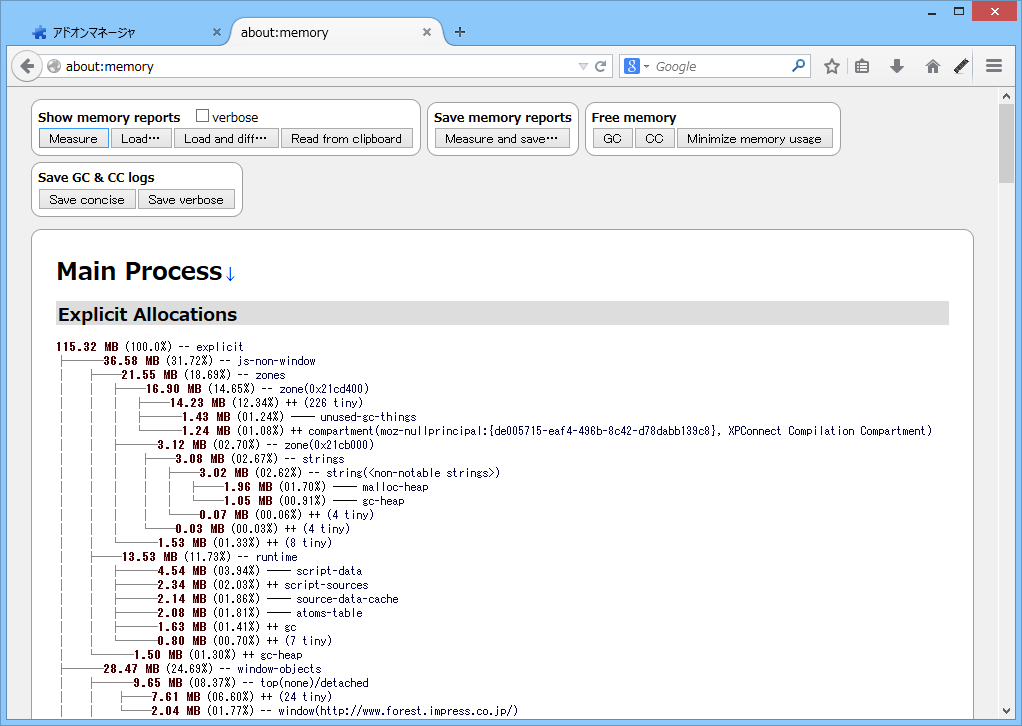Expand the gc-heap 1.50 MB entry
Screen dimensions: 1022x726
218,655
